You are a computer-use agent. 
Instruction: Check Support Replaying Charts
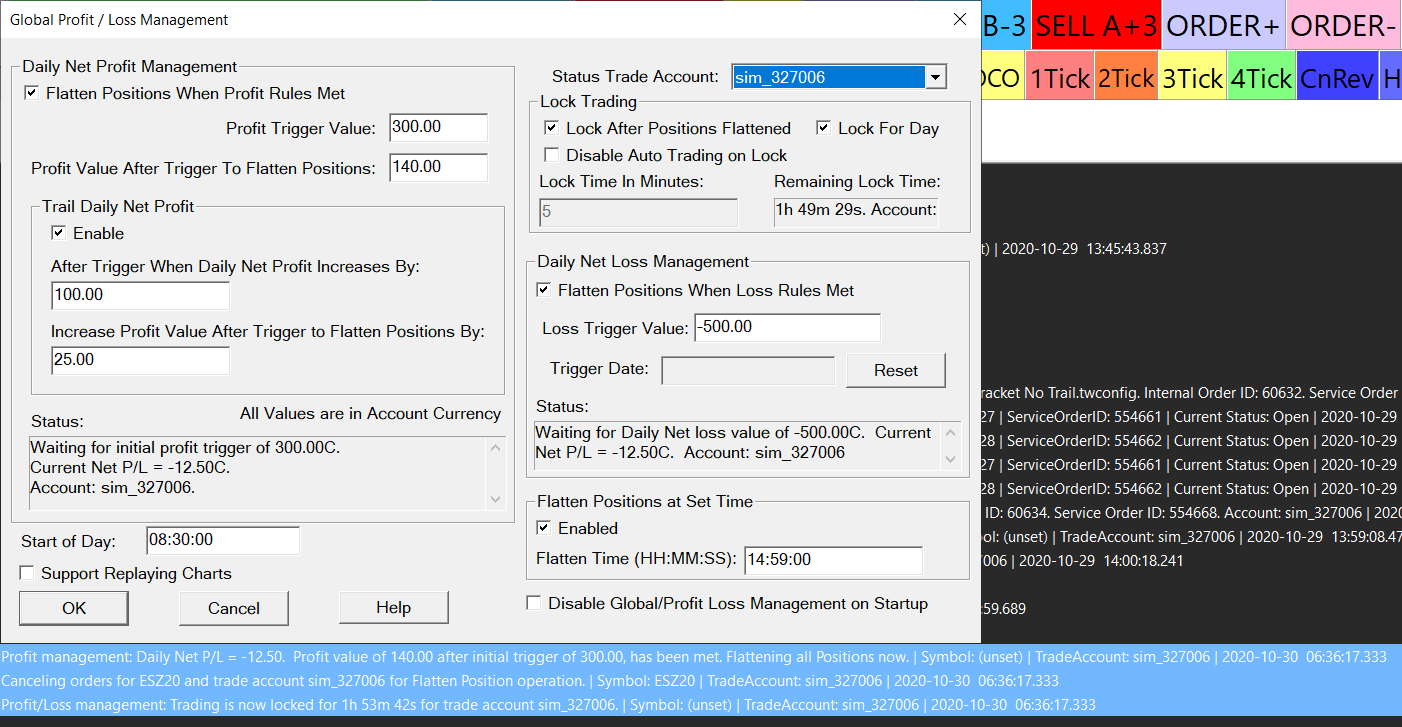pos(26,573)
